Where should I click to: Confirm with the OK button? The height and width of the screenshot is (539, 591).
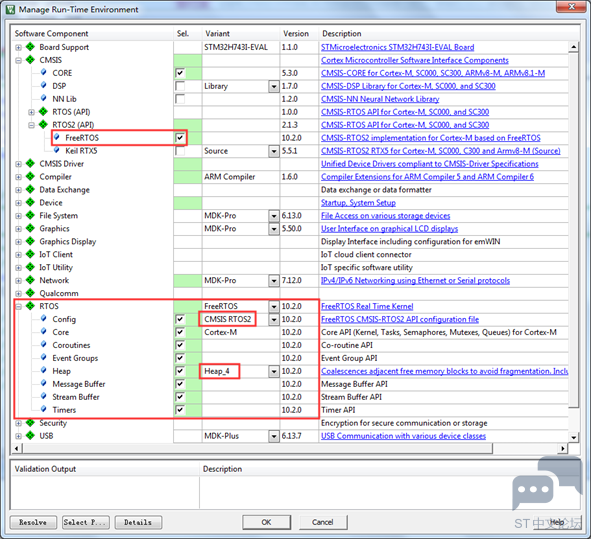click(266, 522)
